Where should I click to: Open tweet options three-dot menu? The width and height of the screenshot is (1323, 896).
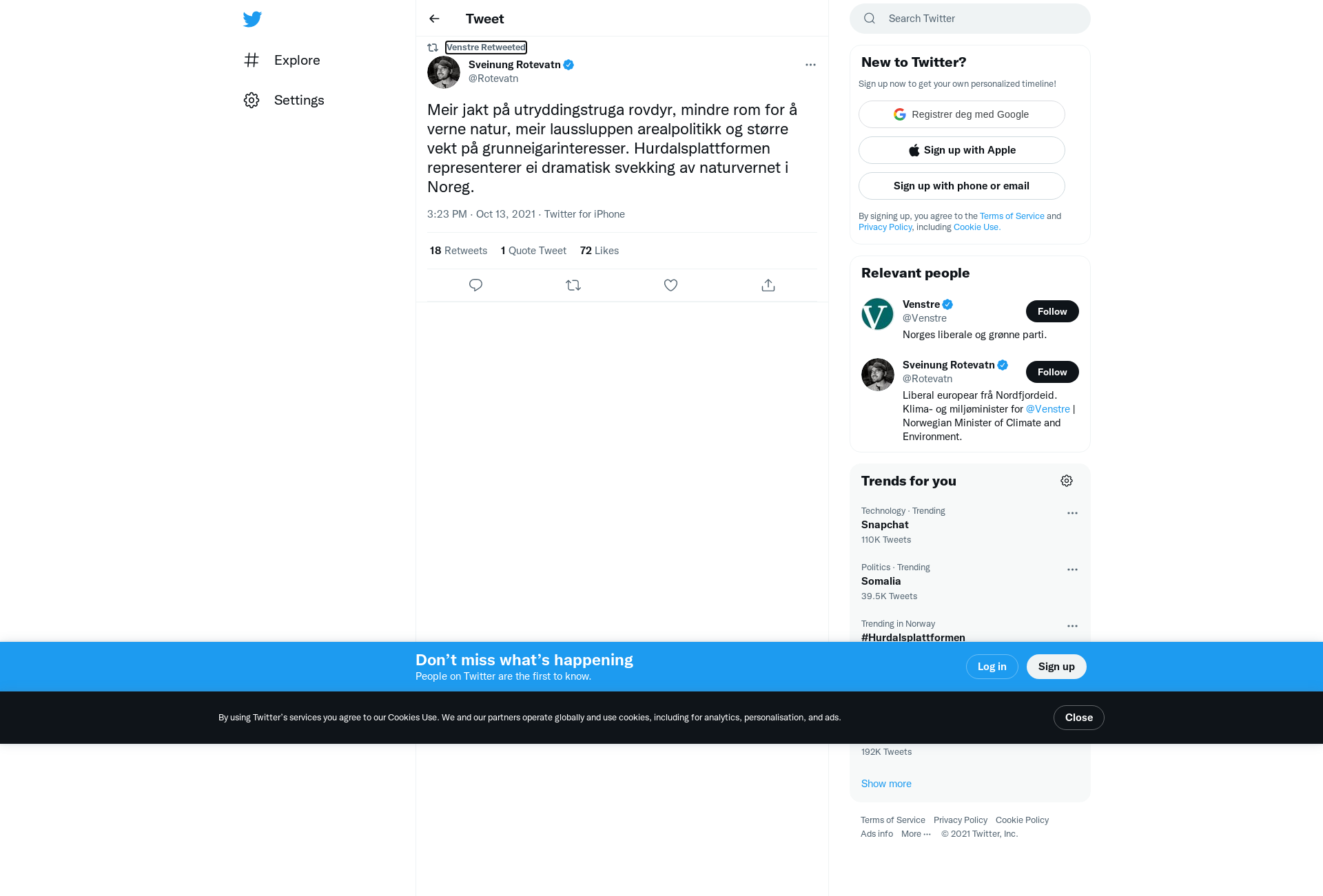click(x=810, y=65)
